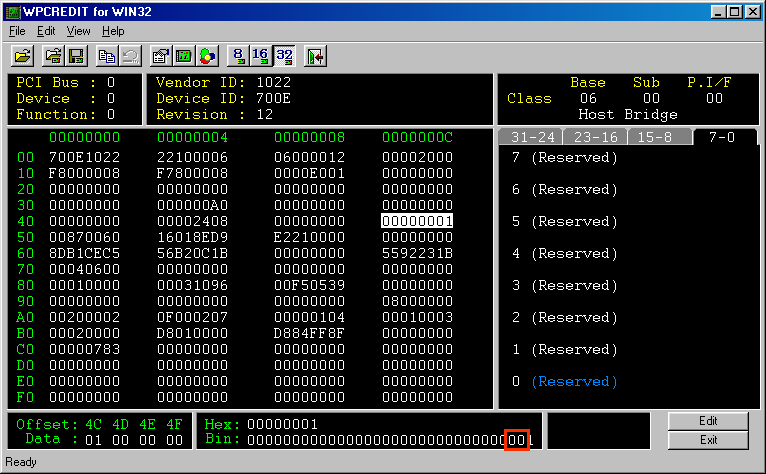
Task: Select register value 00010003
Action: click(417, 317)
